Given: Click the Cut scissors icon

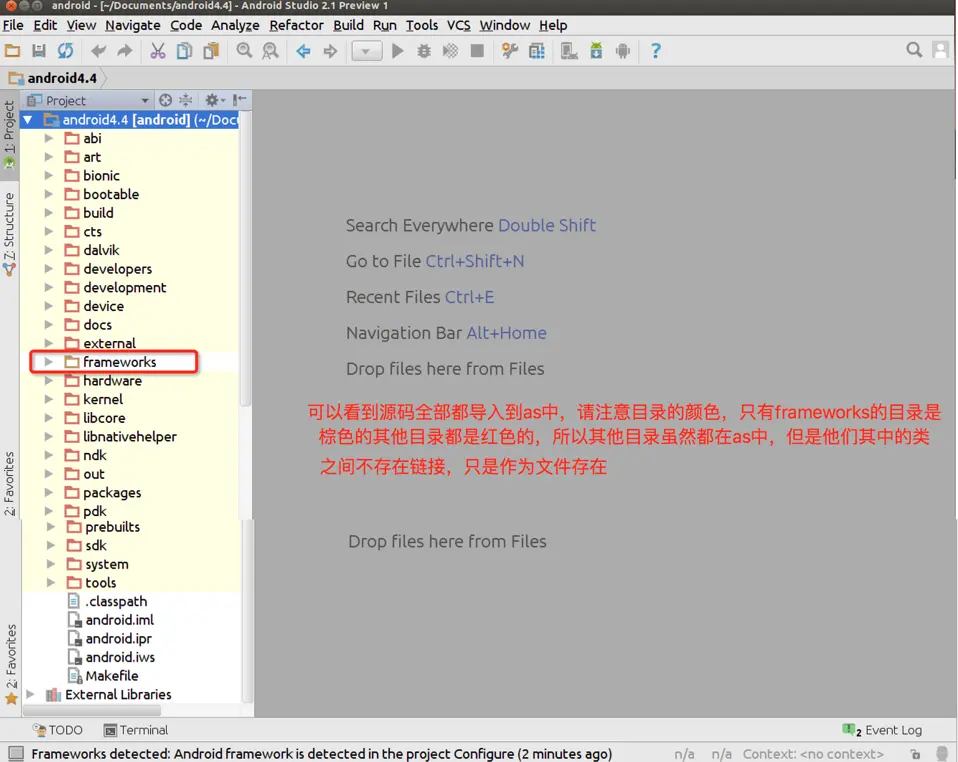Looking at the screenshot, I should tap(158, 51).
